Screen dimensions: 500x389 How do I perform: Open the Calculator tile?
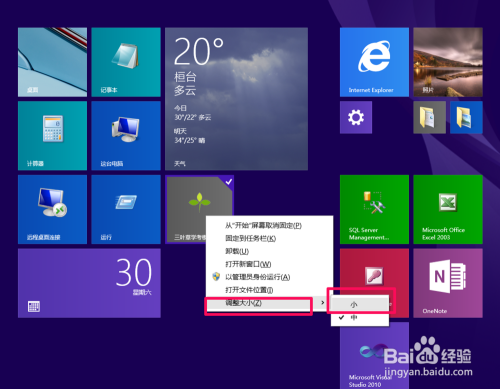coord(52,136)
